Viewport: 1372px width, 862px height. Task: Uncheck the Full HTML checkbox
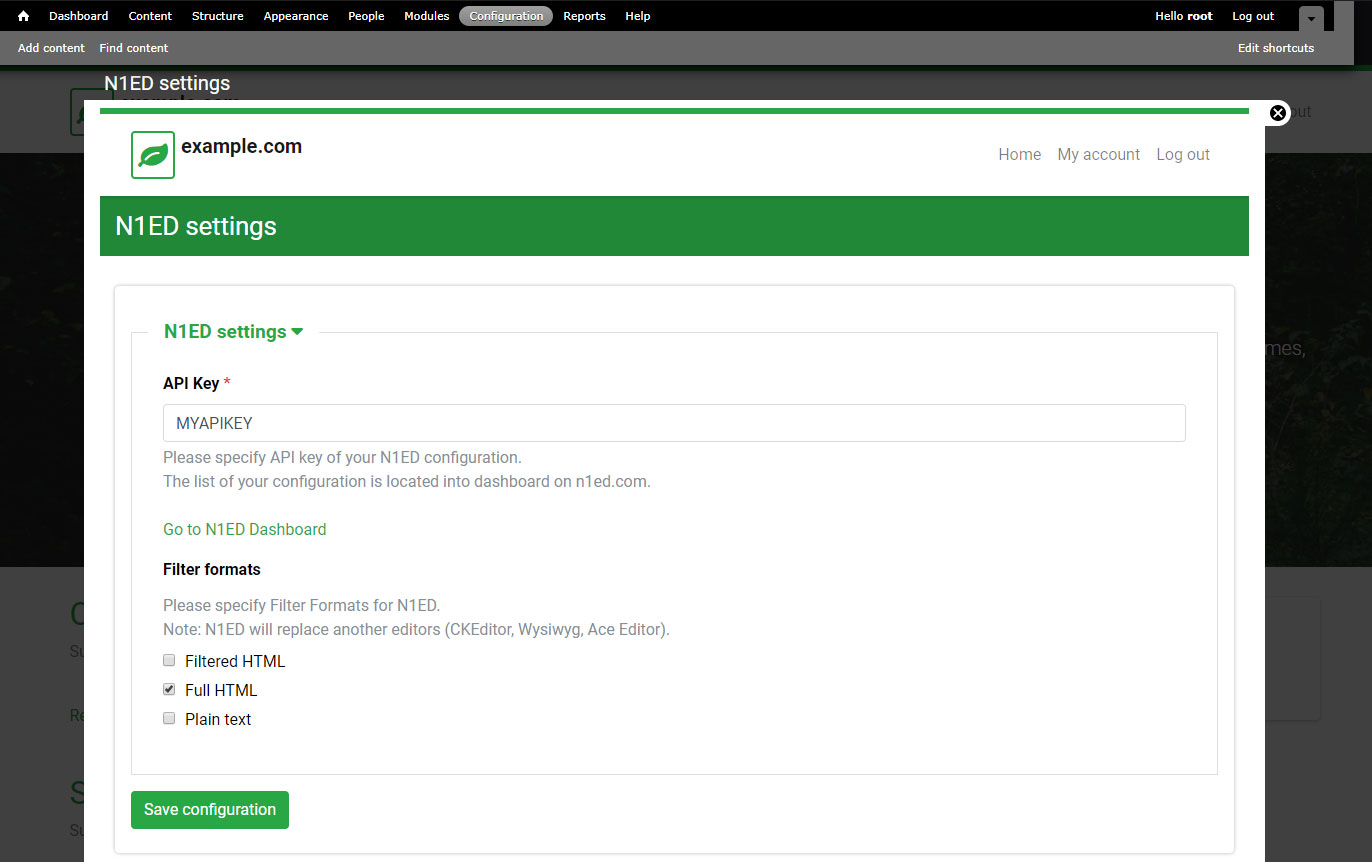coord(169,689)
